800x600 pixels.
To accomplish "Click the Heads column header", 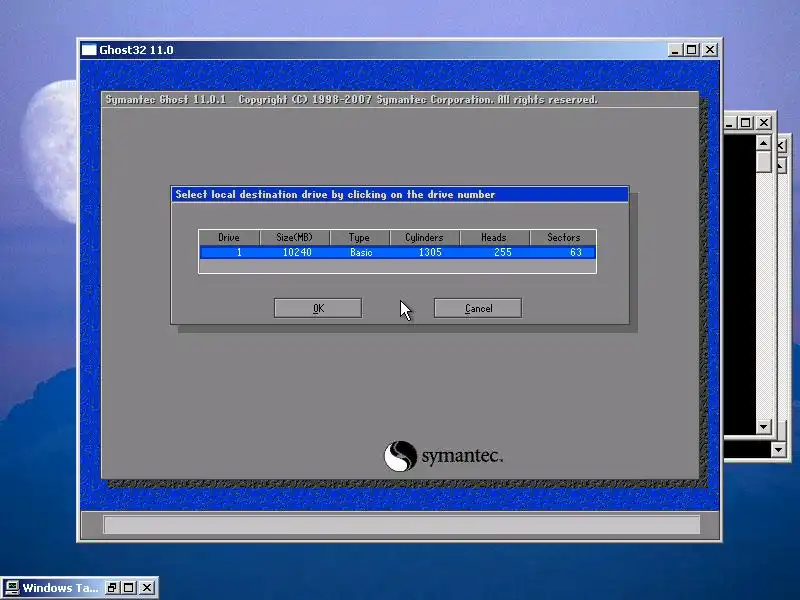I will pos(494,237).
